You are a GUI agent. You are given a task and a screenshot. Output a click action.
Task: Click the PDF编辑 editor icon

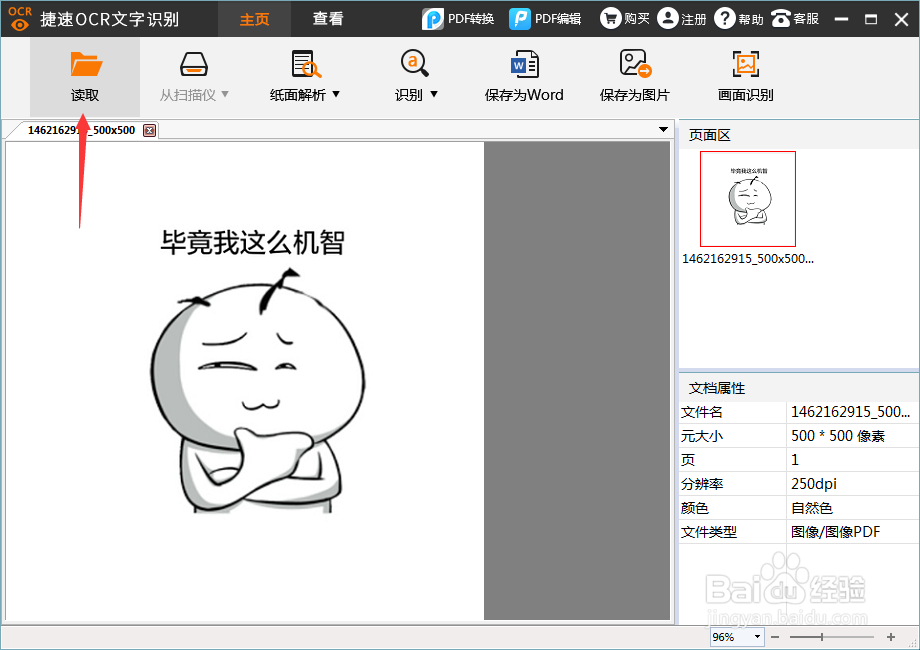tap(546, 18)
